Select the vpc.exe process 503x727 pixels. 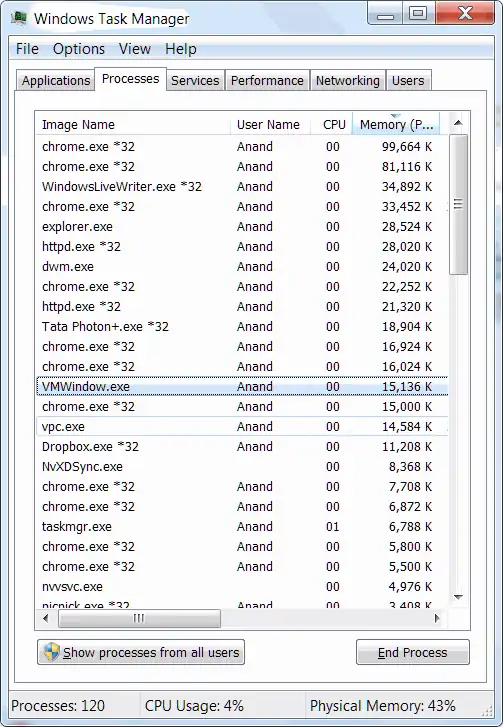point(242,426)
